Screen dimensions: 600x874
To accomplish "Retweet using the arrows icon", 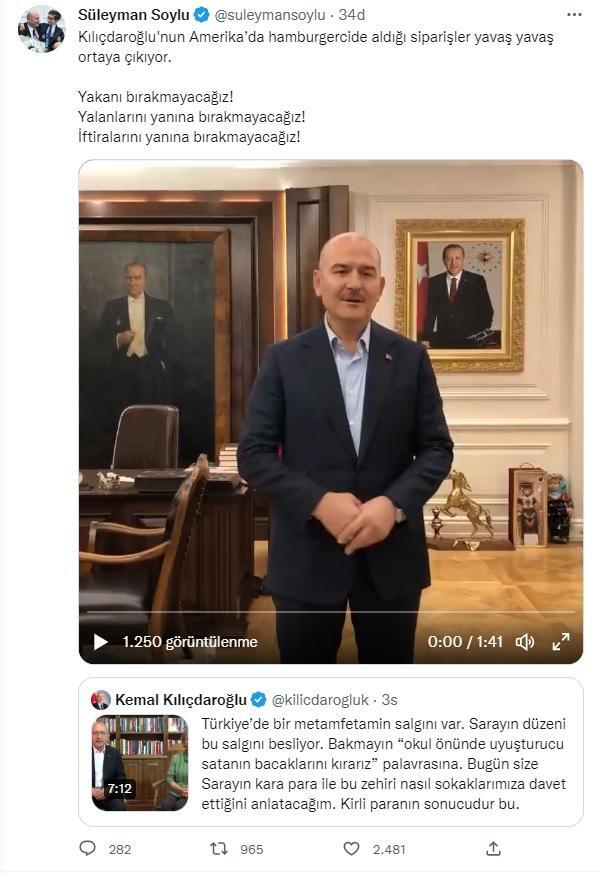I will pyautogui.click(x=218, y=848).
